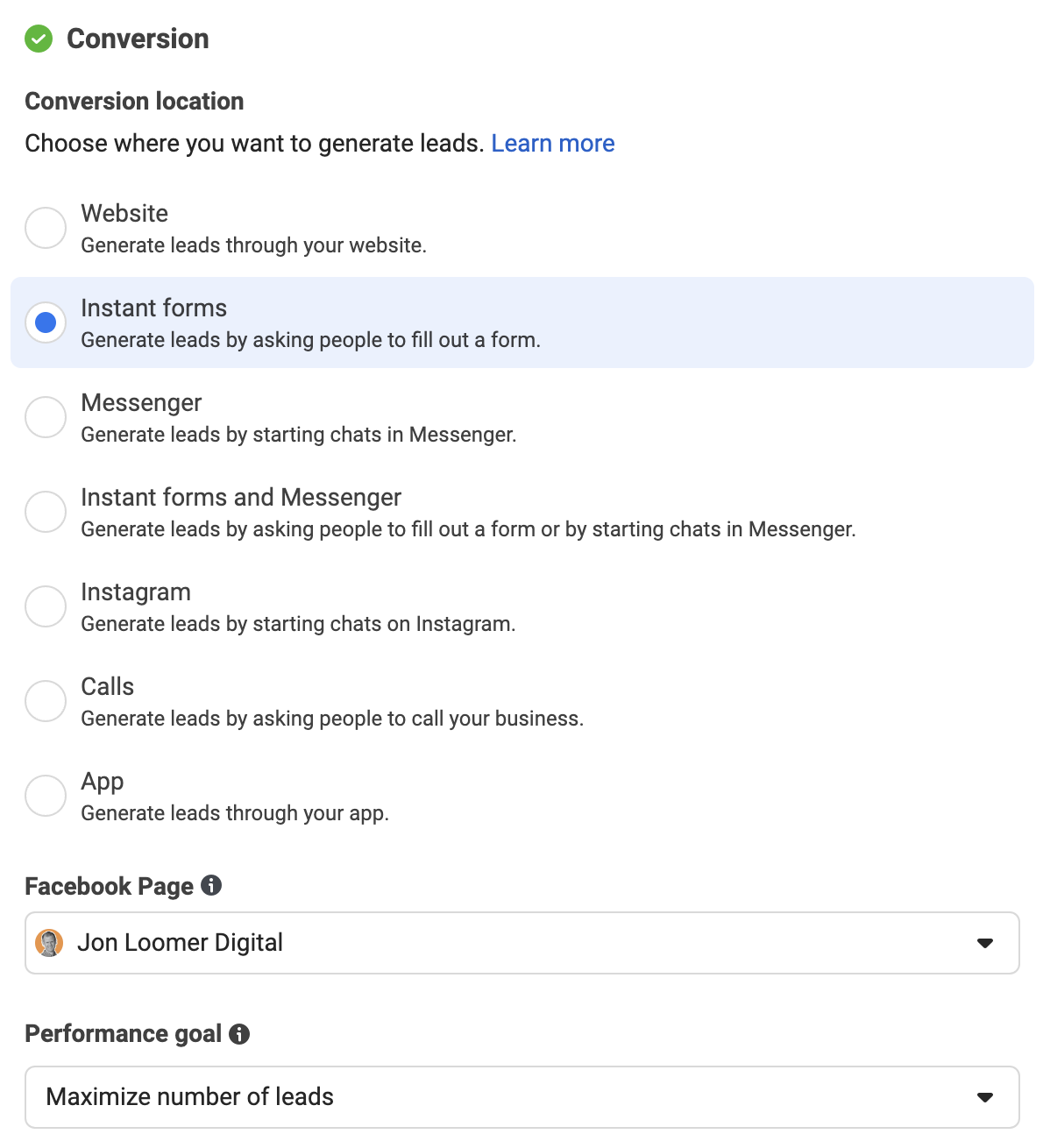
Task: Select the Messenger radio button
Action: point(46,417)
